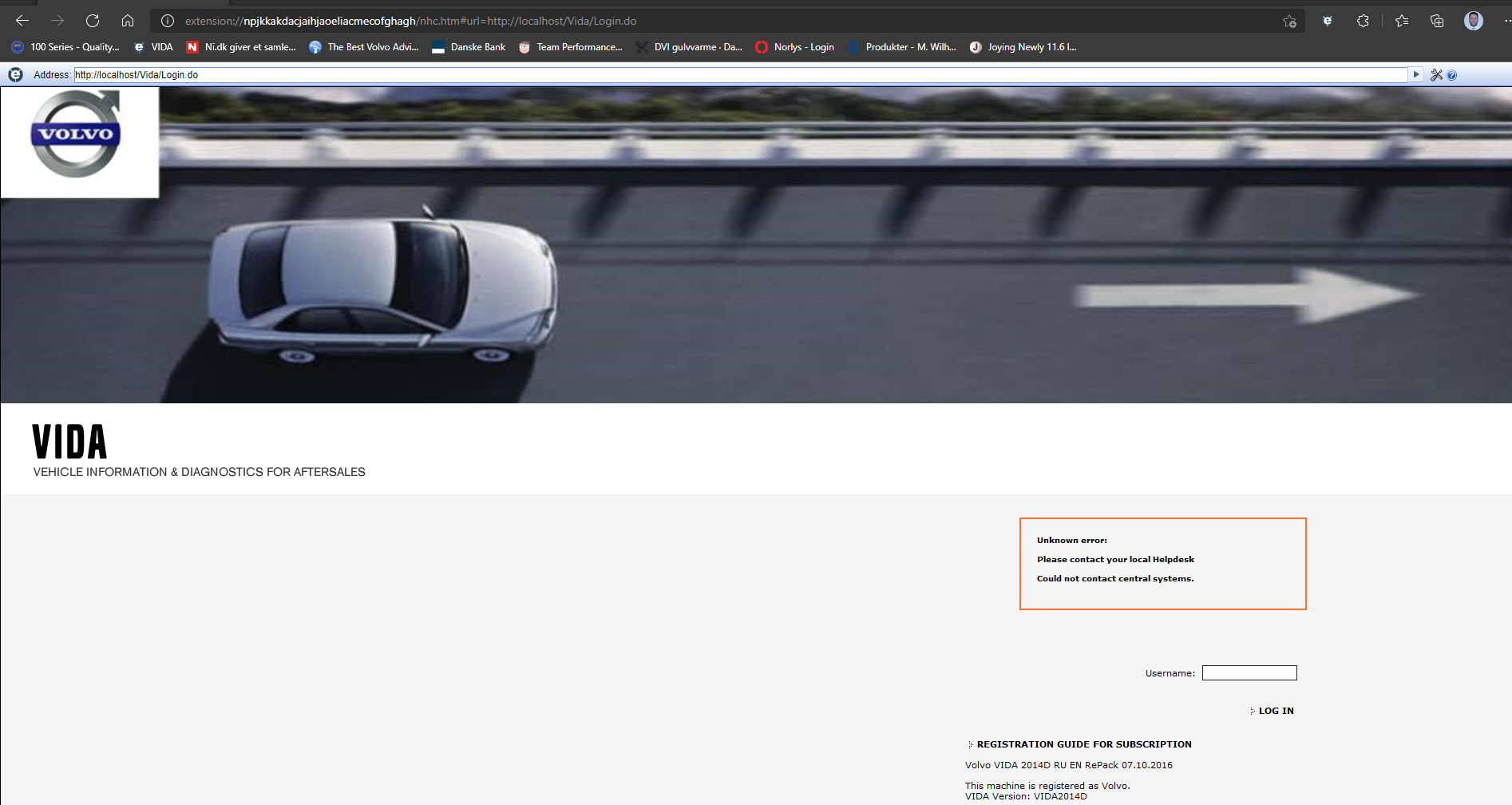Open the browser profile avatar

[1473, 21]
